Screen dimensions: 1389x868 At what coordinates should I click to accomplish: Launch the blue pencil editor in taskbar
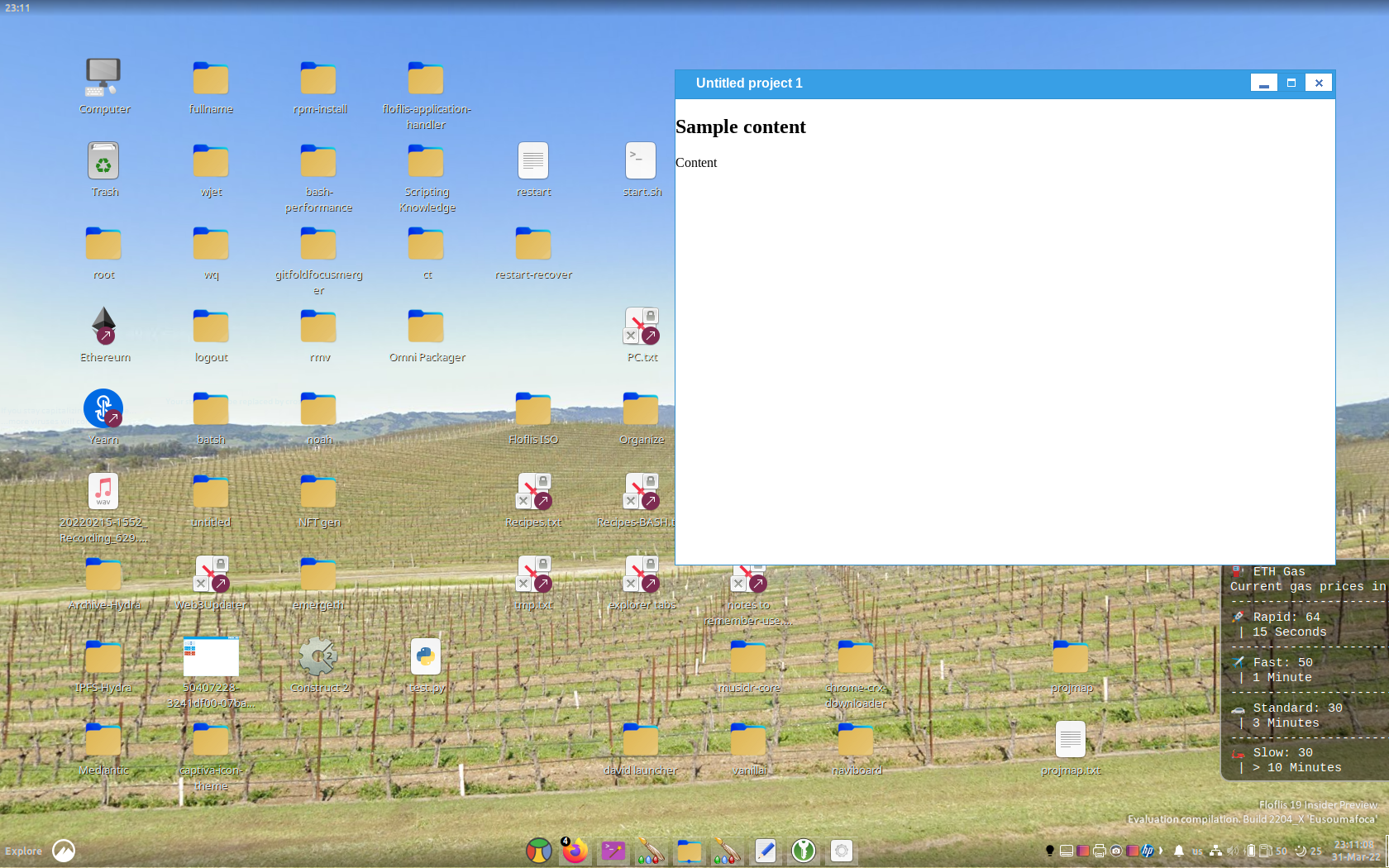[x=766, y=850]
